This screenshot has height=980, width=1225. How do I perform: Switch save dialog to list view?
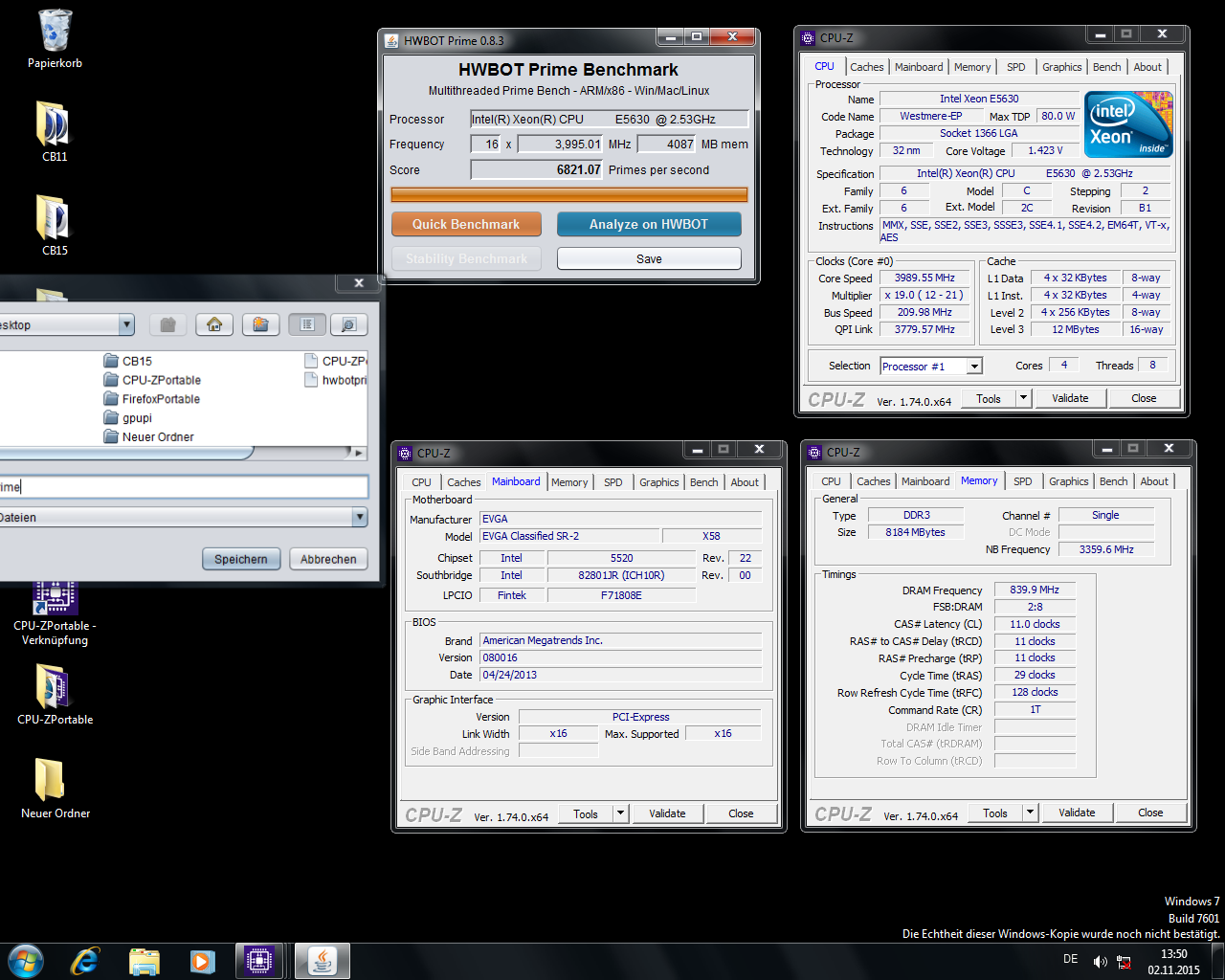click(307, 324)
